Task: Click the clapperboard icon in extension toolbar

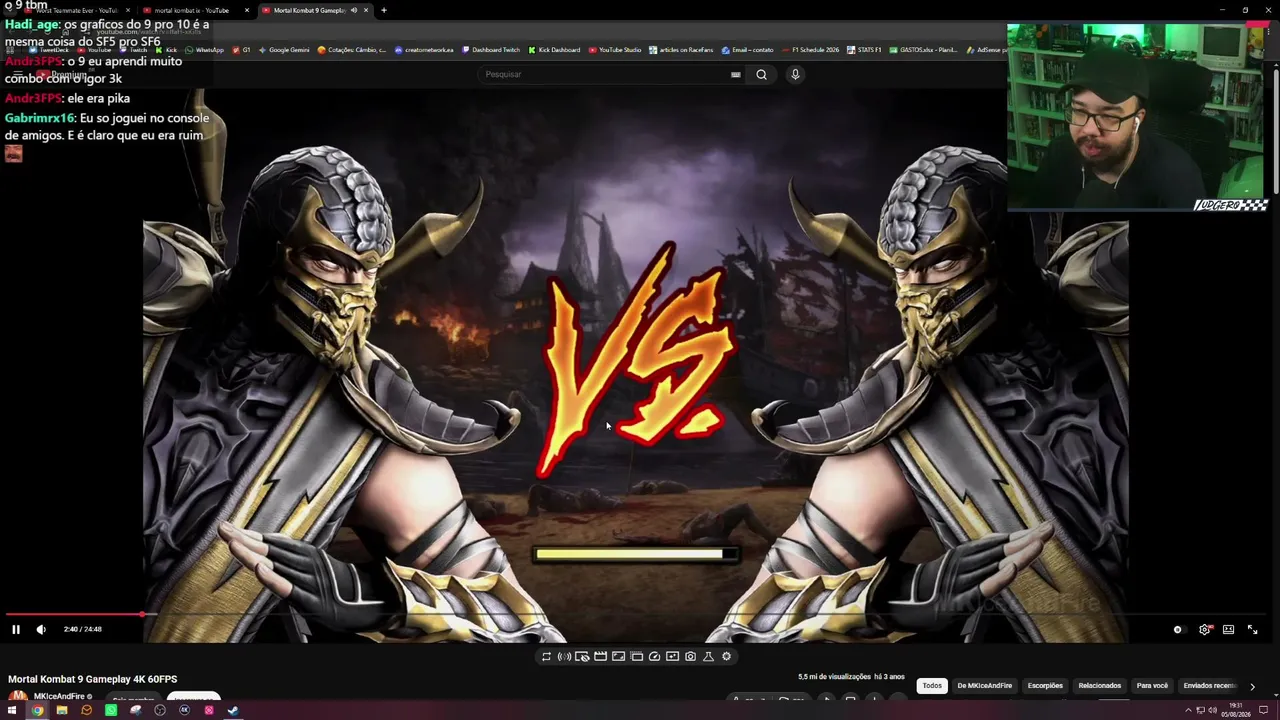Action: click(600, 657)
